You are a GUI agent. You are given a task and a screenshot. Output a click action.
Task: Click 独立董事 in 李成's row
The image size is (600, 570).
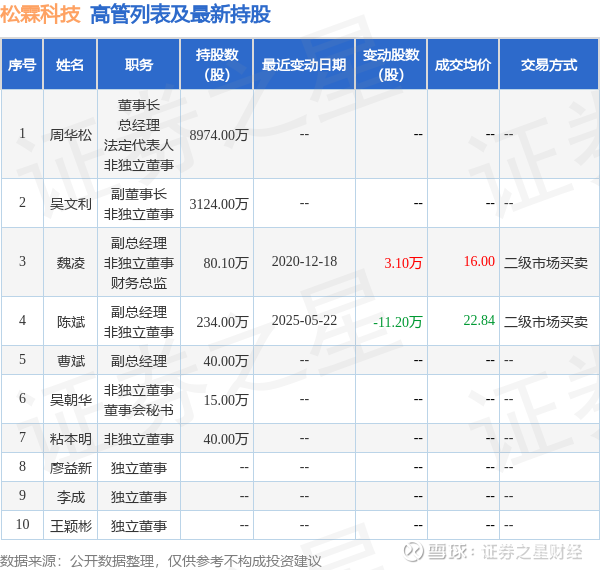(139, 497)
